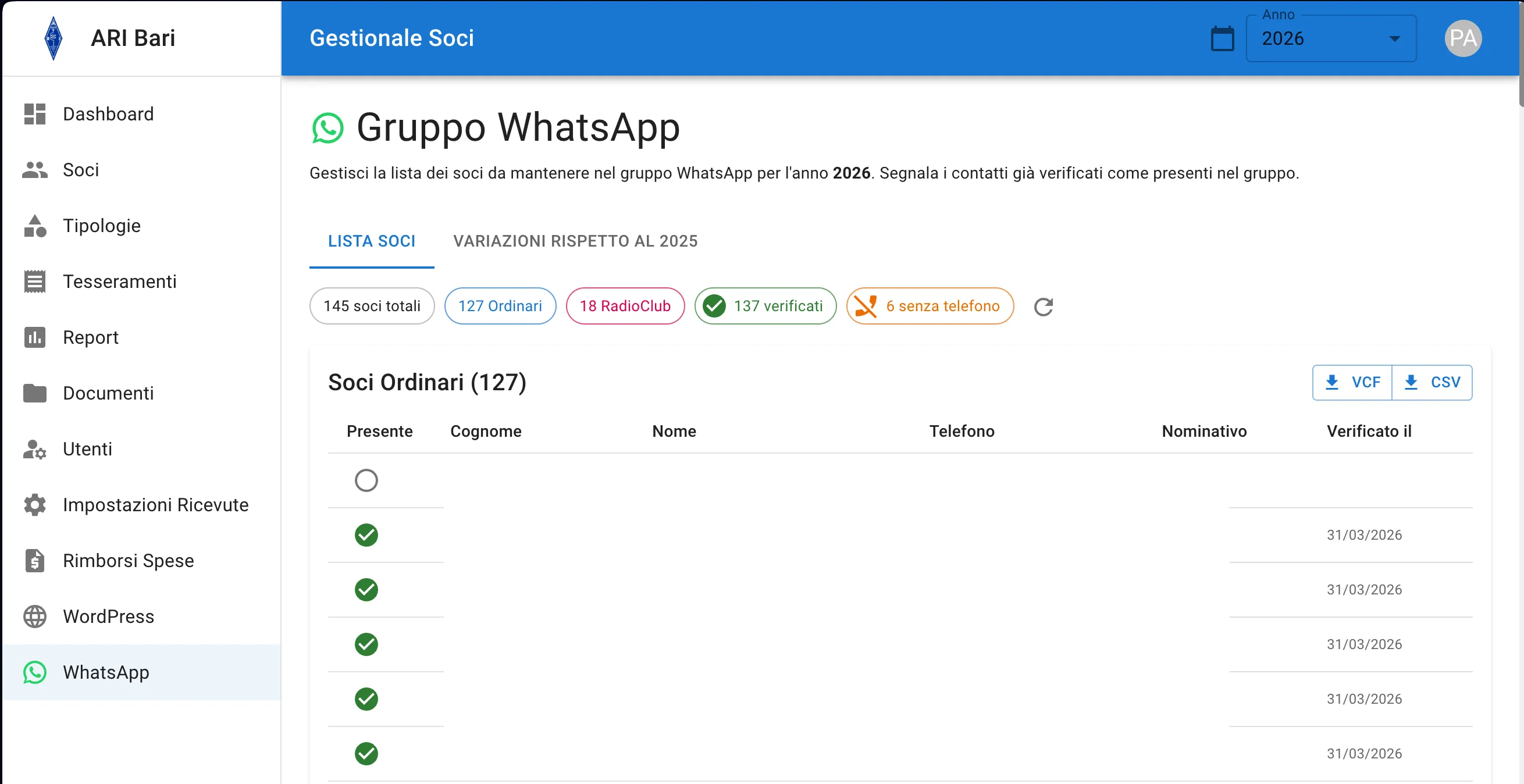The width and height of the screenshot is (1524, 784).
Task: Click the ARI Bari logo icon
Action: (54, 38)
